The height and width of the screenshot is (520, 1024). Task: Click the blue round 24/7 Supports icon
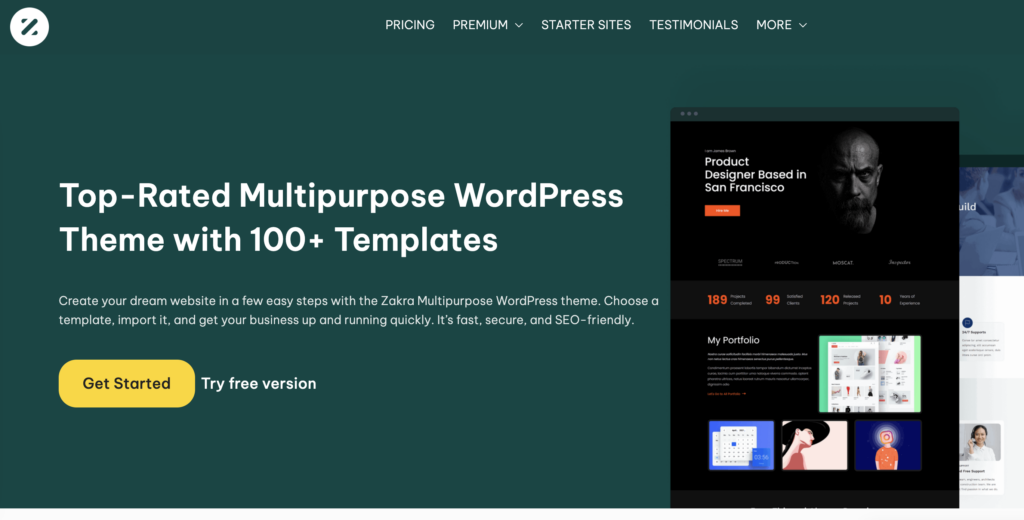pos(967,323)
